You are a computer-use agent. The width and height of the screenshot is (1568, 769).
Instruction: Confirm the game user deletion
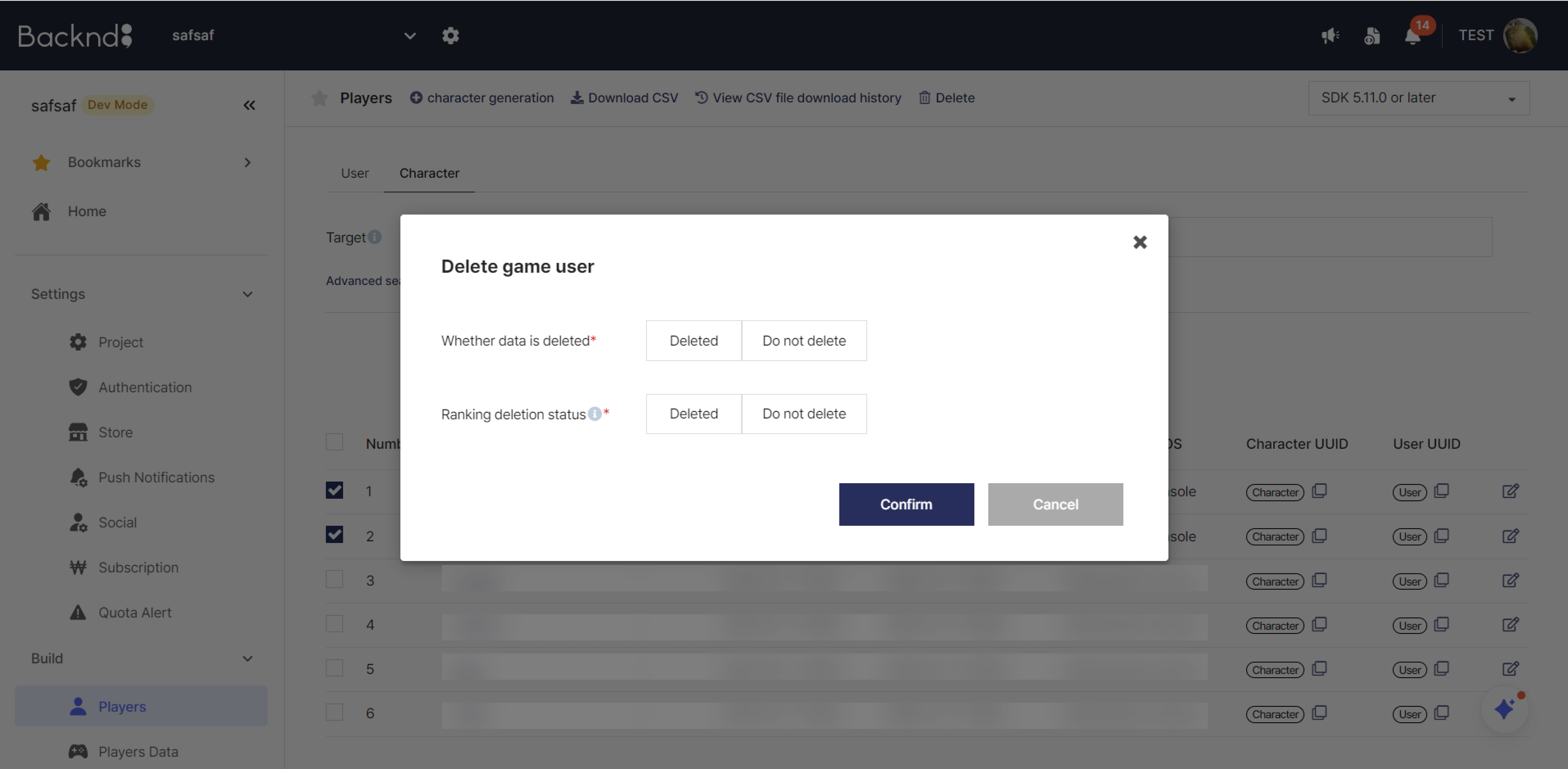pos(906,504)
